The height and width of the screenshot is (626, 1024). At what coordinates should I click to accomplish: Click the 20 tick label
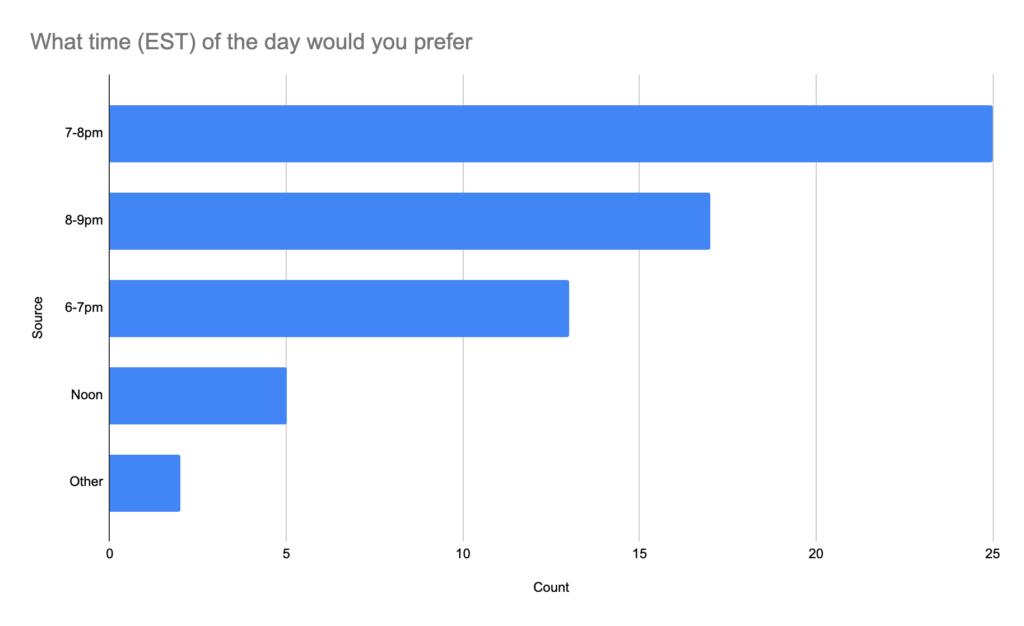tap(816, 555)
